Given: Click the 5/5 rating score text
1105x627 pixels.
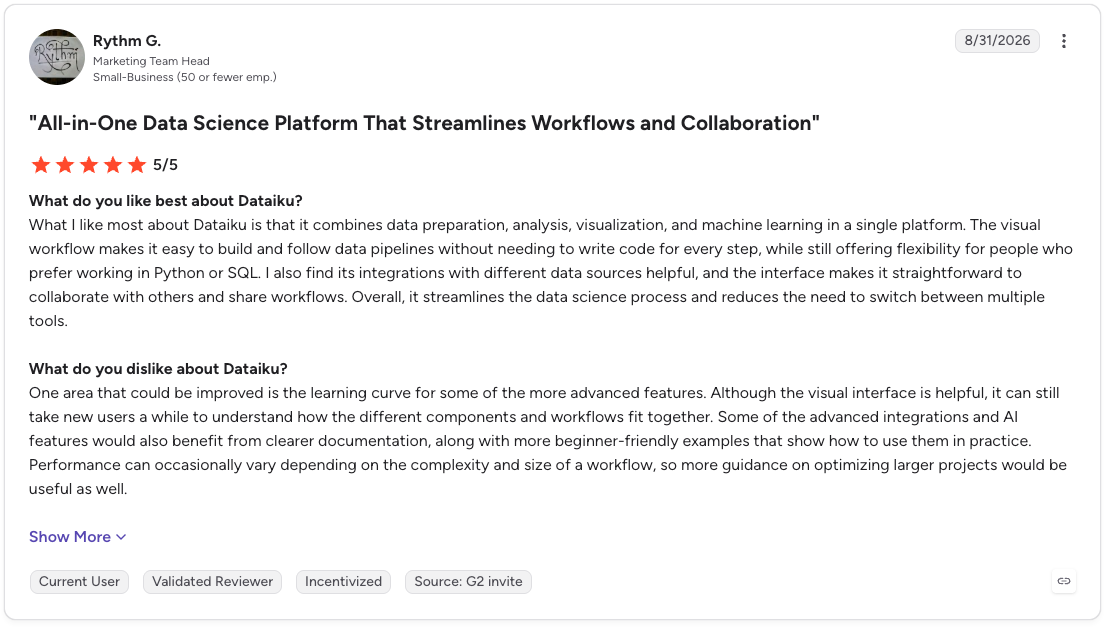Looking at the screenshot, I should pyautogui.click(x=166, y=165).
